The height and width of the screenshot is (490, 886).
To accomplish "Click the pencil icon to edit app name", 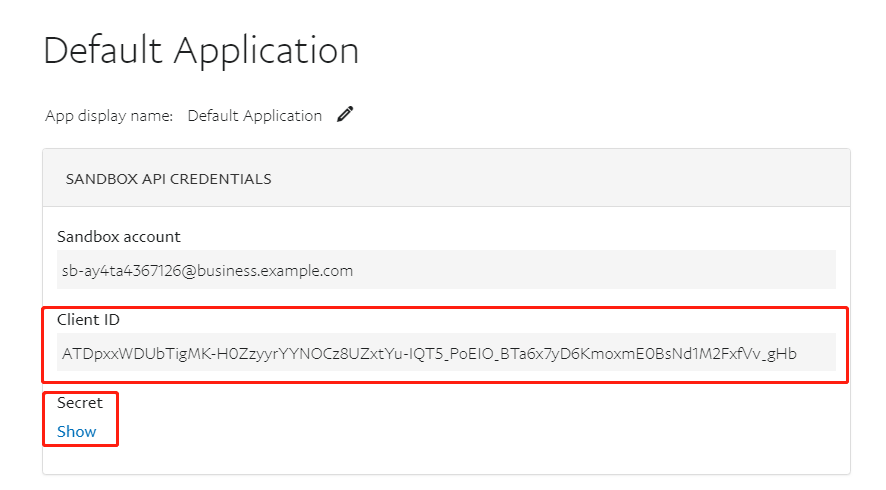I will (345, 115).
